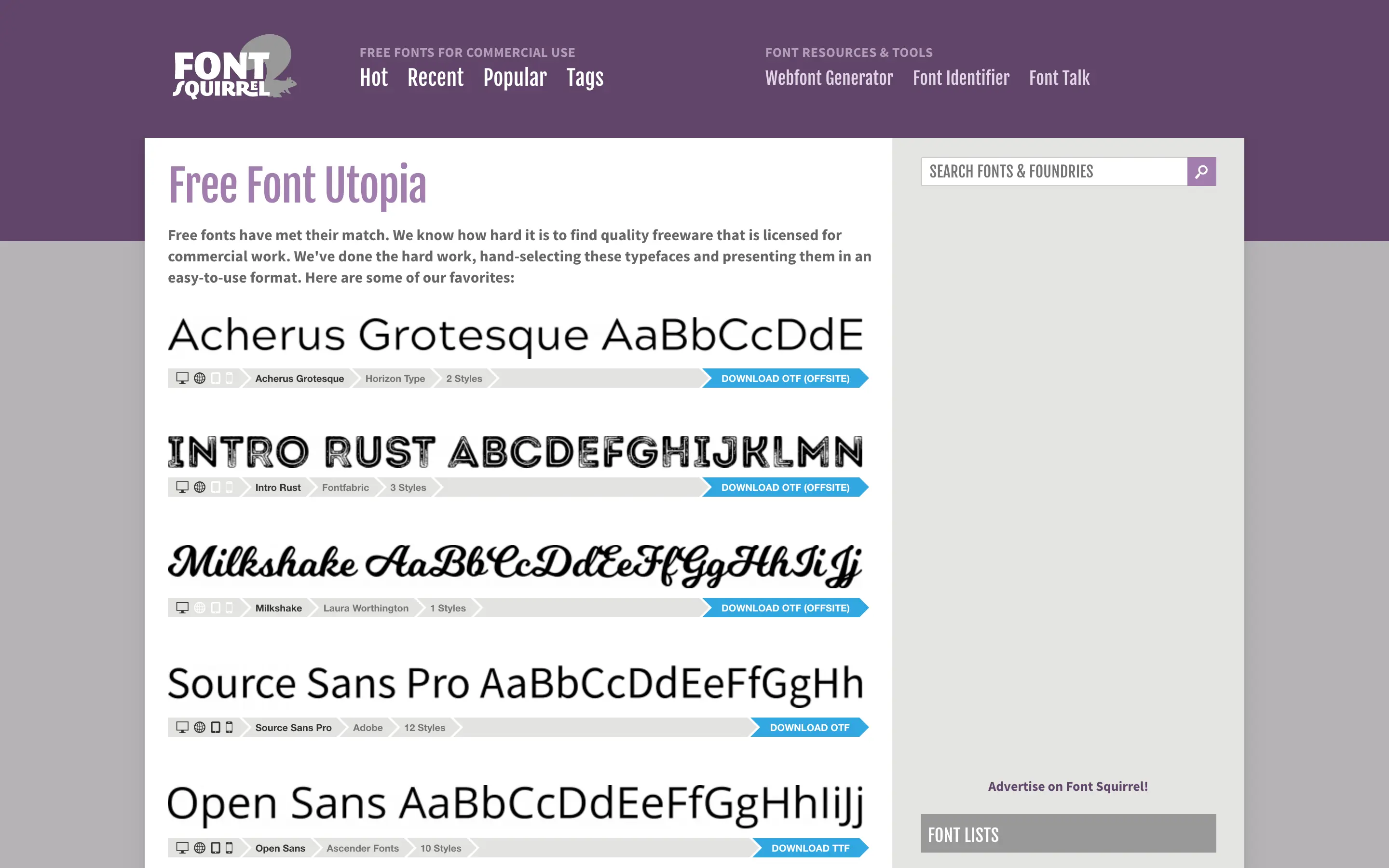View 1 Styles of Milkshake
Screen dimensions: 1389x868
(448, 608)
